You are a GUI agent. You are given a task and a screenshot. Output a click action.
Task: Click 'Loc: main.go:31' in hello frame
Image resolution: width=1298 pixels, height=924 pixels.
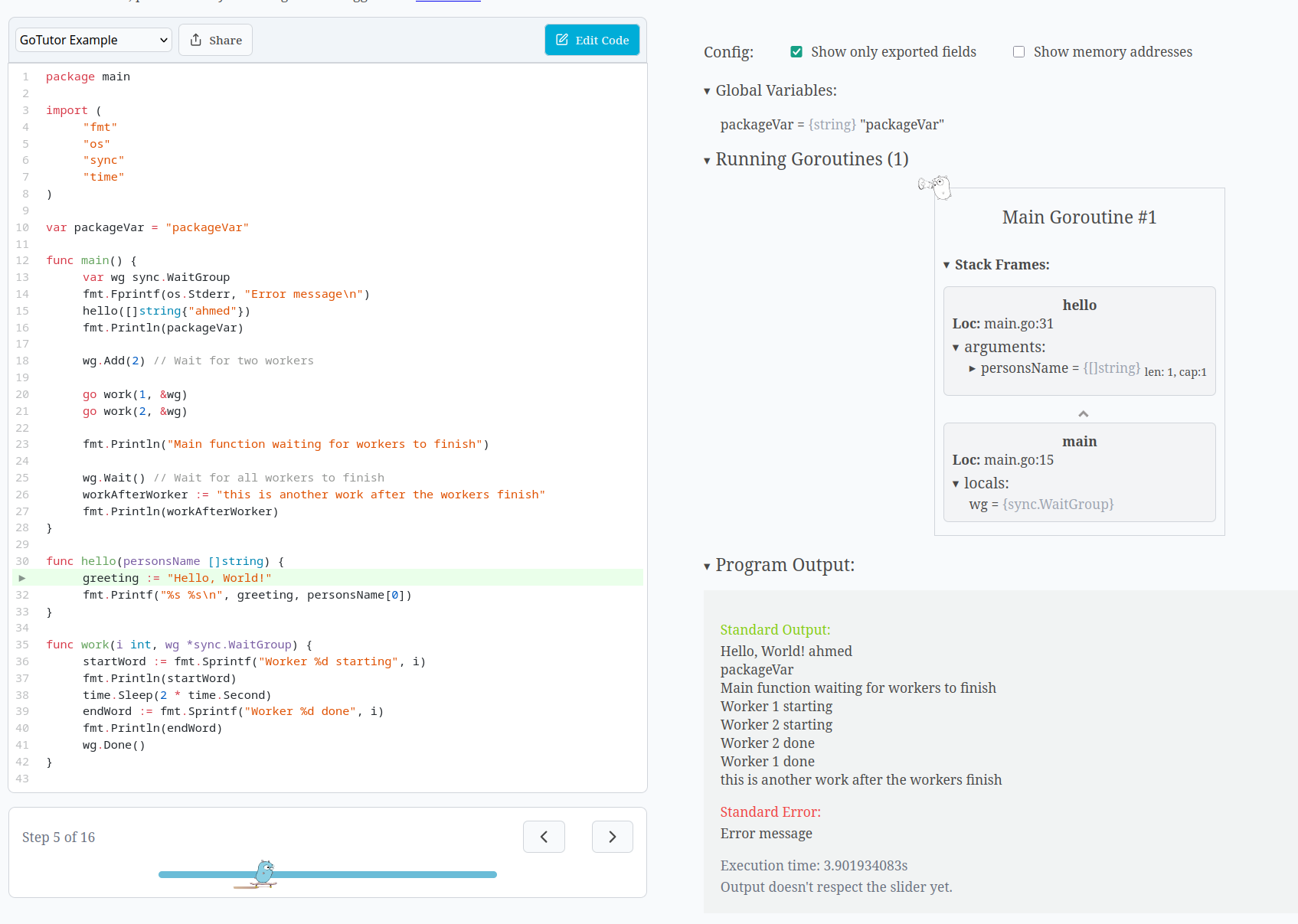click(x=1002, y=324)
